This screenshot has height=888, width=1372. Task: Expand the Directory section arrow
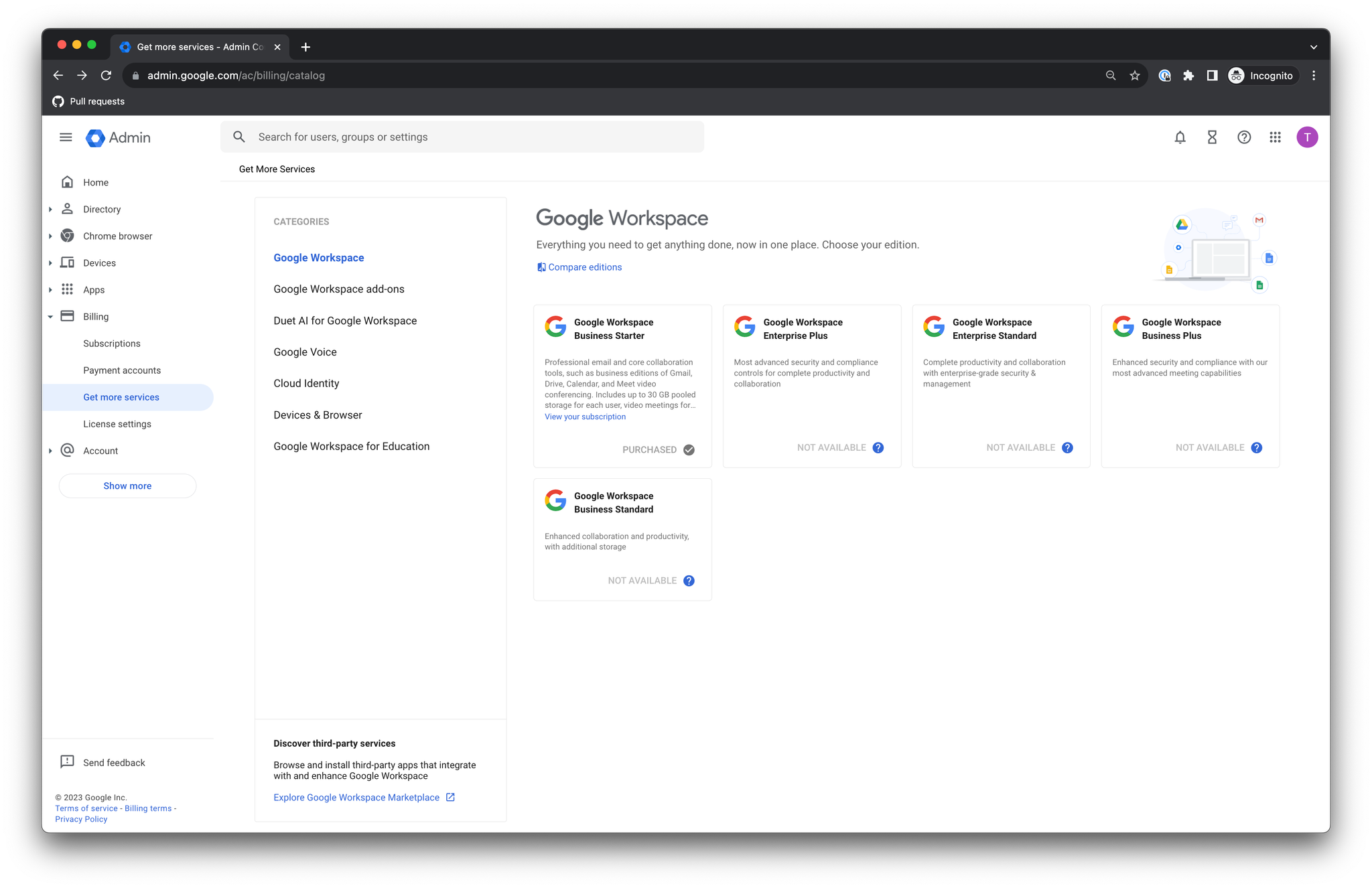(x=50, y=210)
